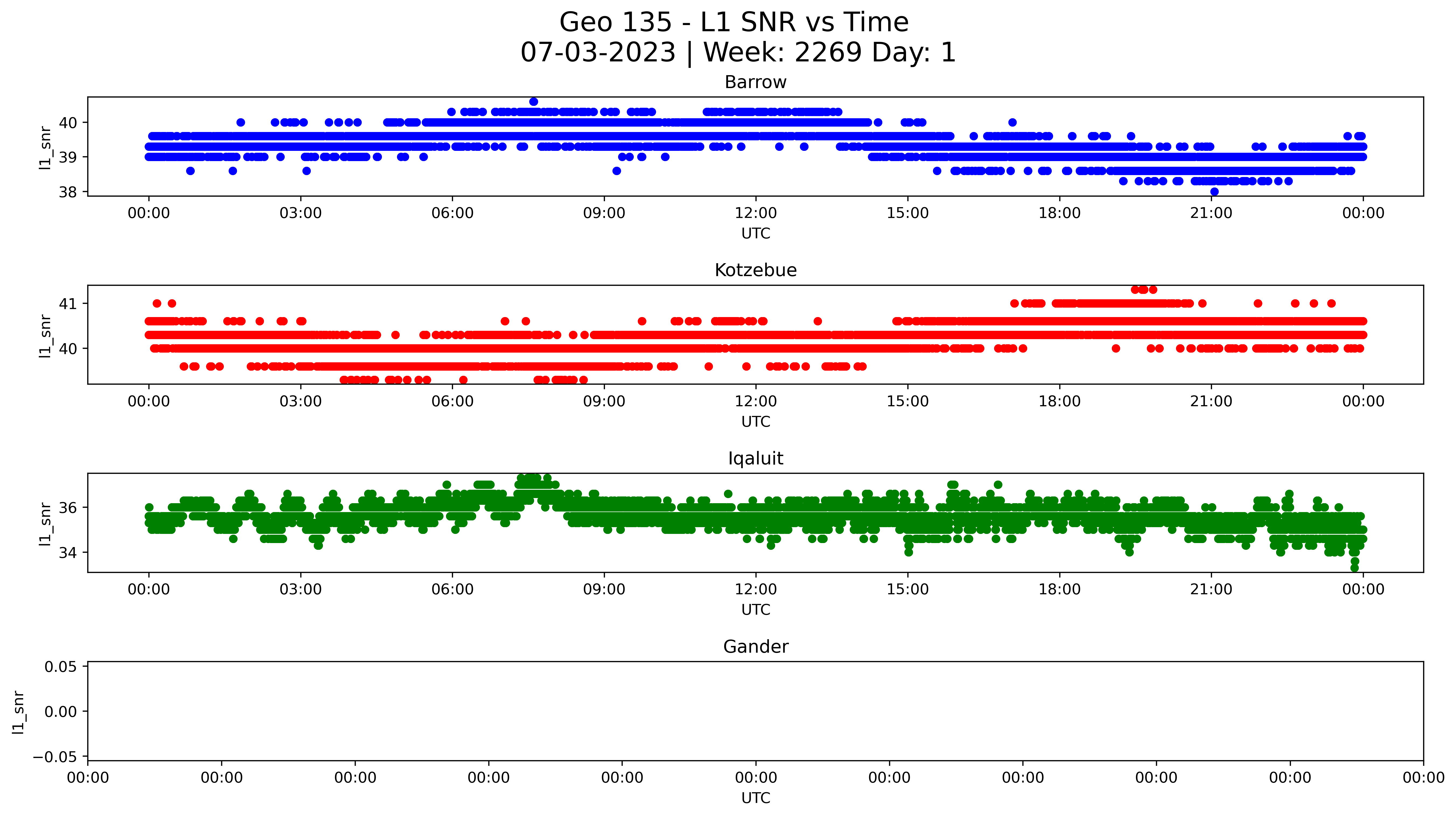1456x817 pixels.
Task: Click the main title 'Geo 135 - L1 SNR vs Time'
Action: click(734, 23)
